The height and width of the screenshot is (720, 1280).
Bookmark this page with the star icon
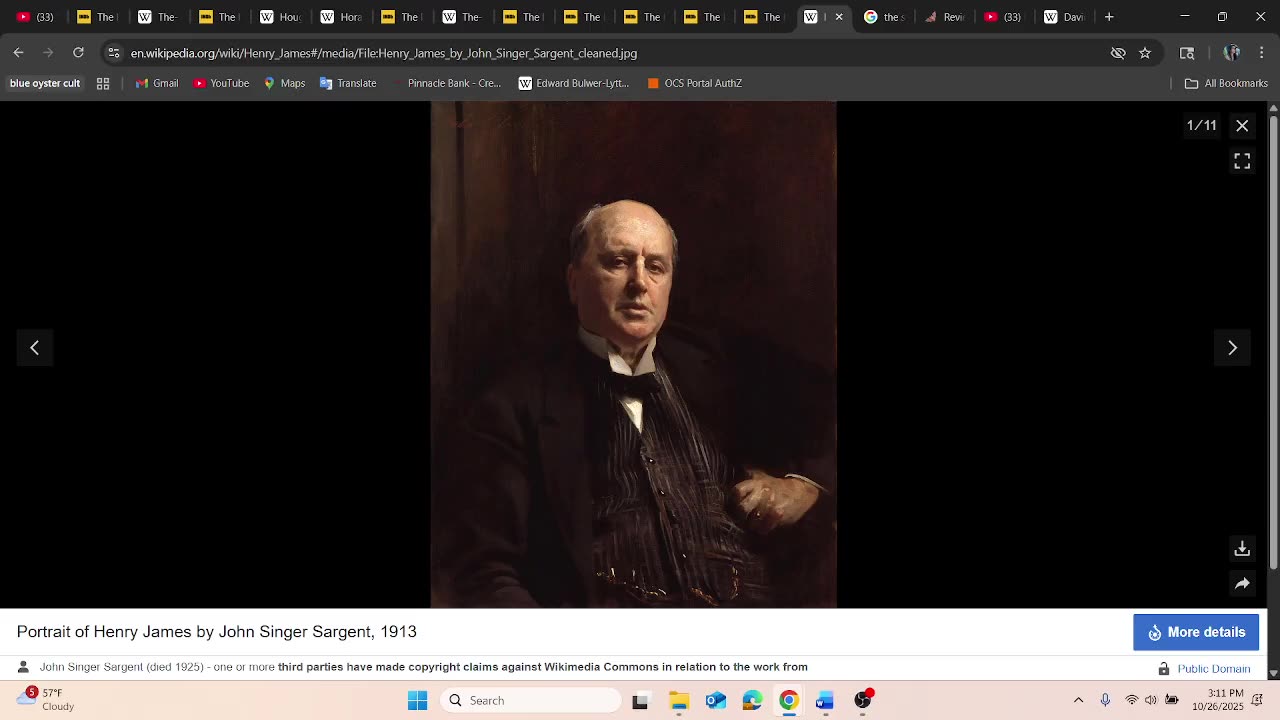(x=1145, y=53)
